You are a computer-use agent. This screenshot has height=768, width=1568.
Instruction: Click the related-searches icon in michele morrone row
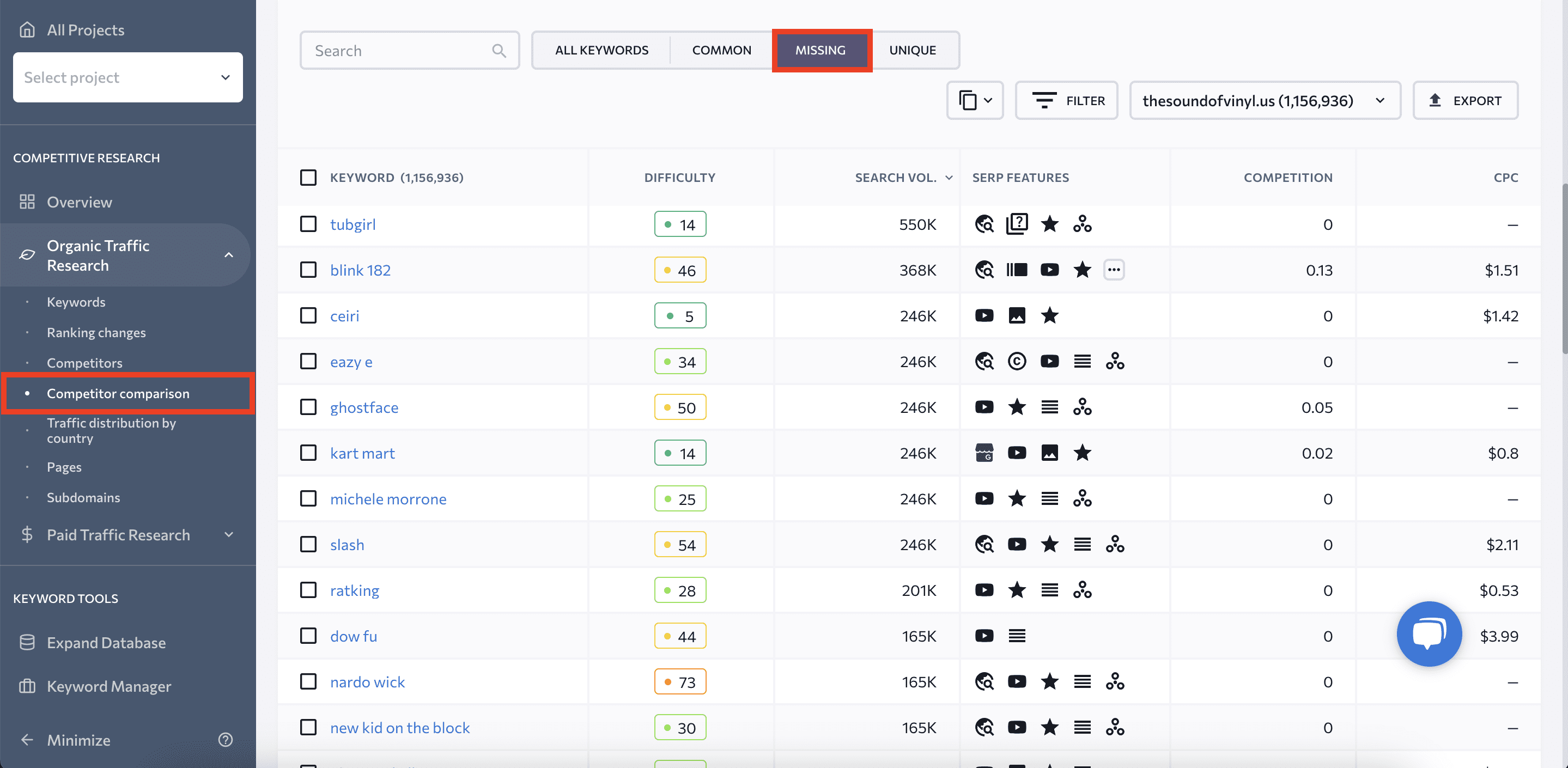(x=1081, y=498)
